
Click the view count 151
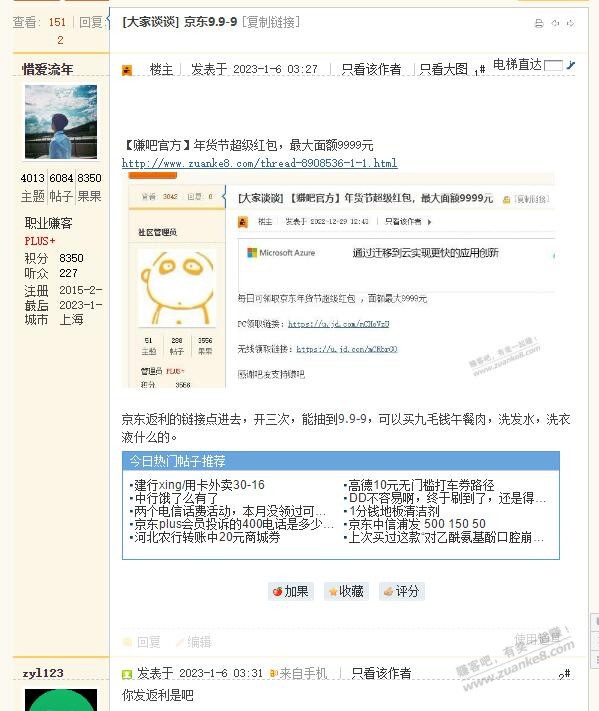(x=58, y=22)
